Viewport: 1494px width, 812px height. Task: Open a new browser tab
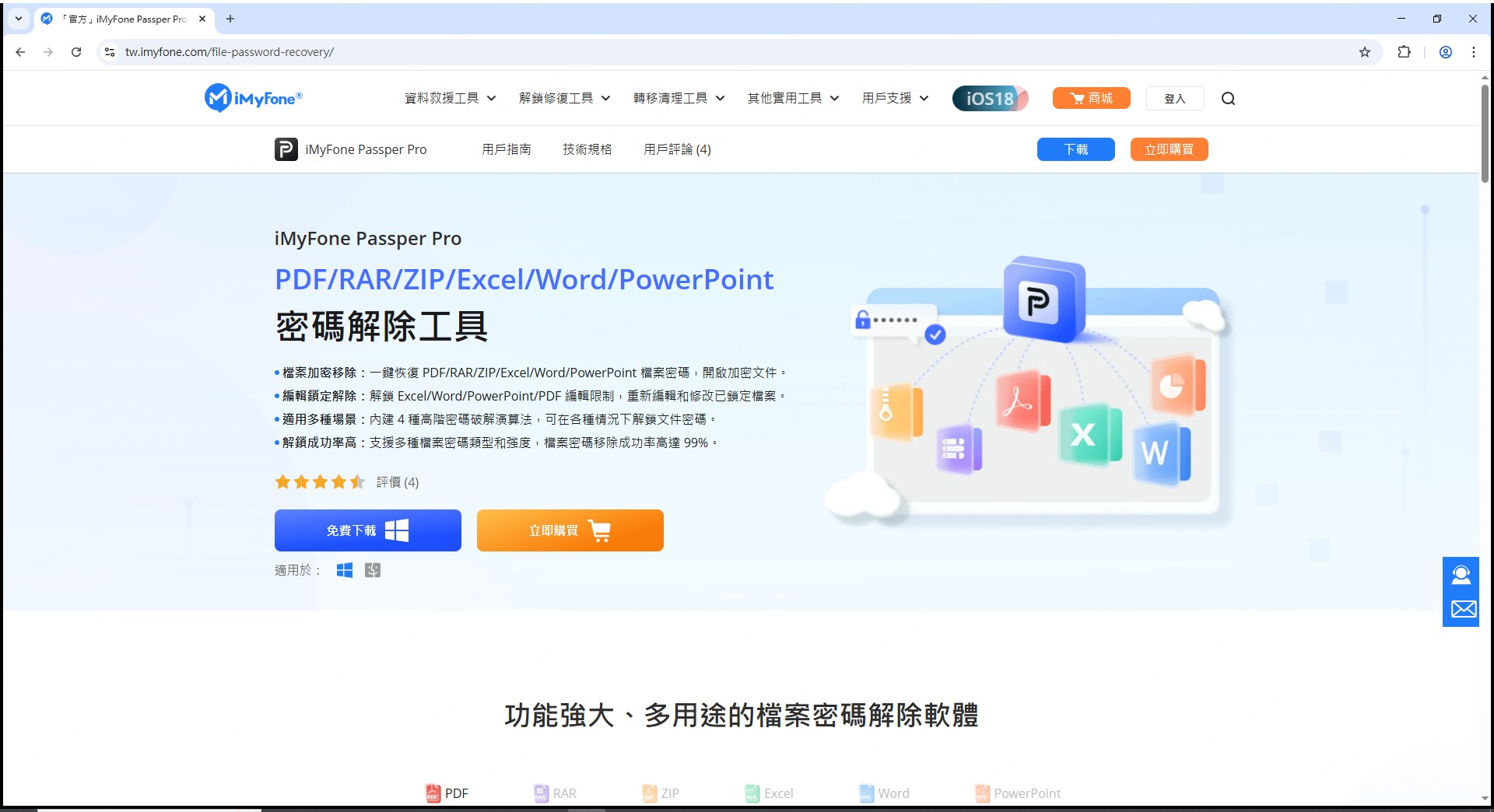coord(230,19)
